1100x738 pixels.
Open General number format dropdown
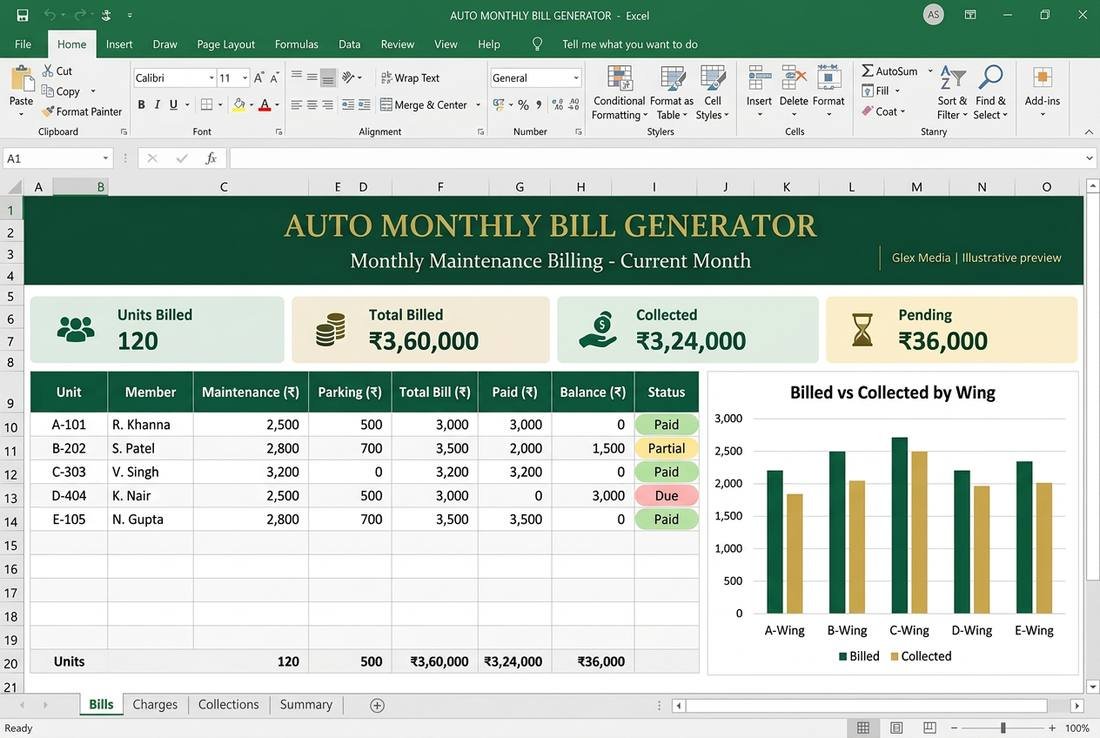point(576,78)
